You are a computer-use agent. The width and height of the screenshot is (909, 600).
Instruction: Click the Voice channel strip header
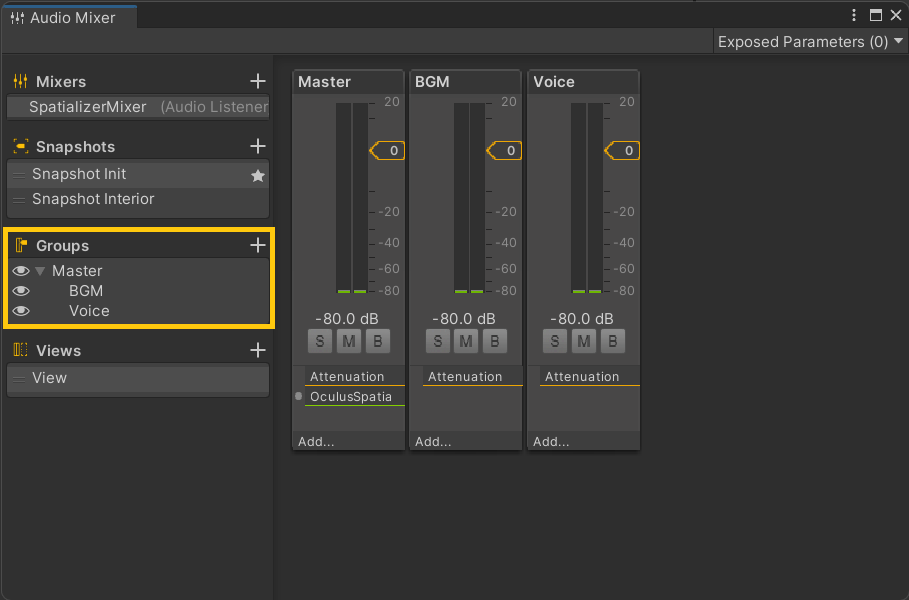click(583, 82)
